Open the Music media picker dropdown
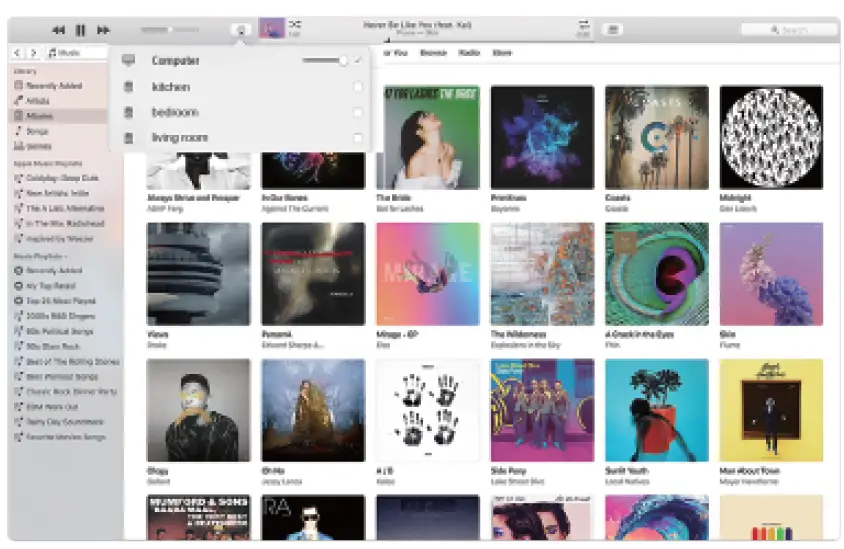Viewport: 844px width, 549px height. point(75,53)
